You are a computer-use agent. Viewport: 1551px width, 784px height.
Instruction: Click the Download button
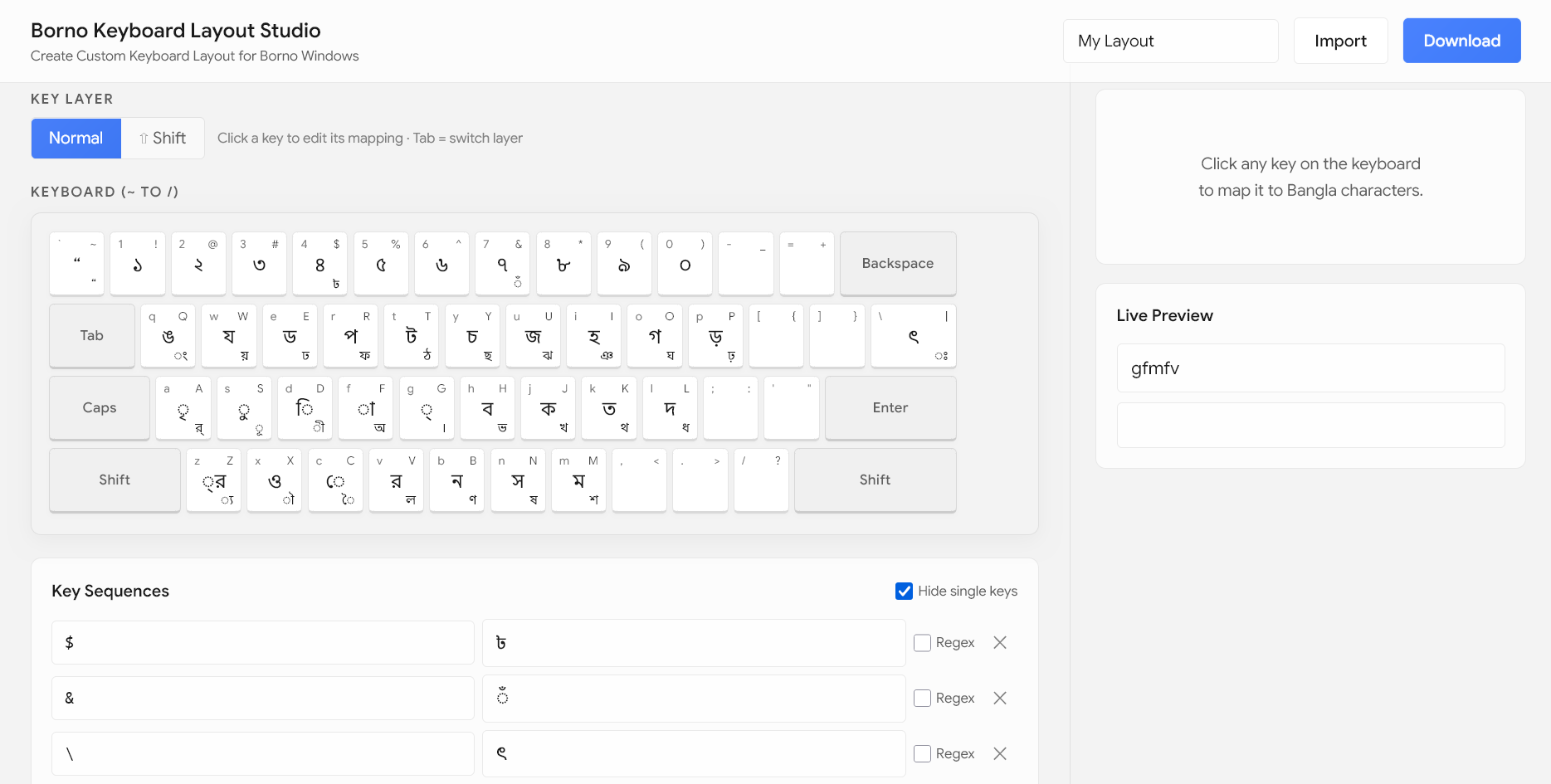click(1461, 41)
